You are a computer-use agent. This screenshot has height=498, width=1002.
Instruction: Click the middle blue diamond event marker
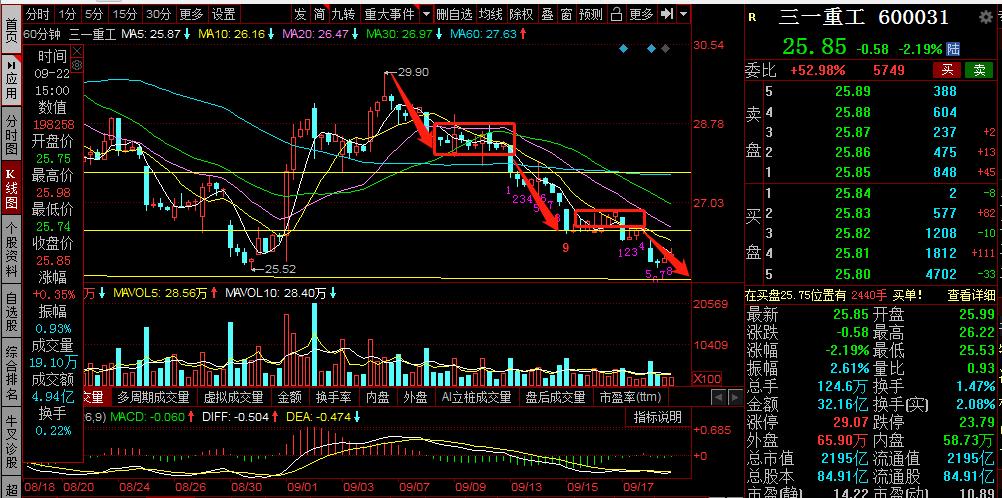(x=651, y=49)
